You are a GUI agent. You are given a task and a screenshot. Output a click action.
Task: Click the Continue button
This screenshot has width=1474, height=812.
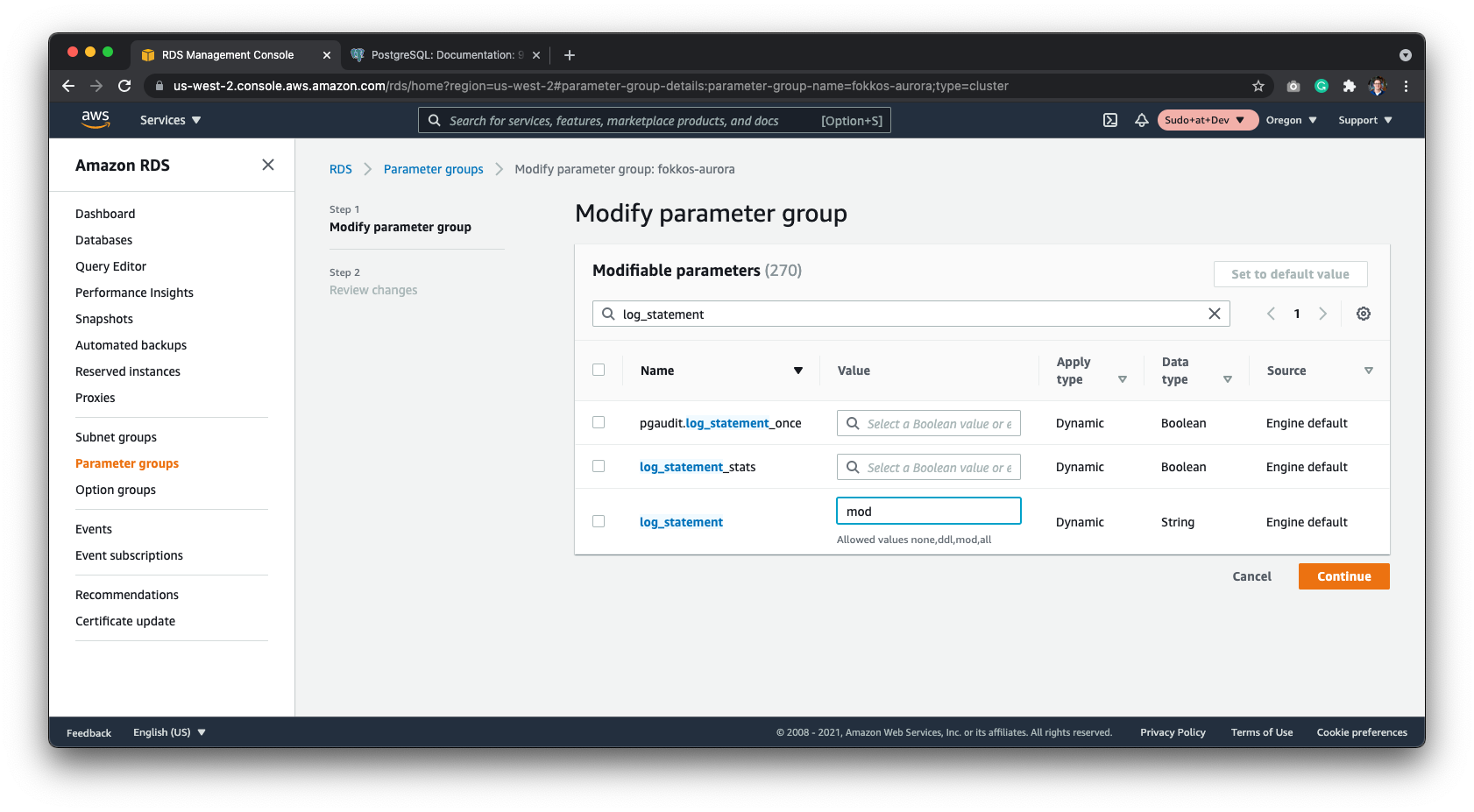1343,576
